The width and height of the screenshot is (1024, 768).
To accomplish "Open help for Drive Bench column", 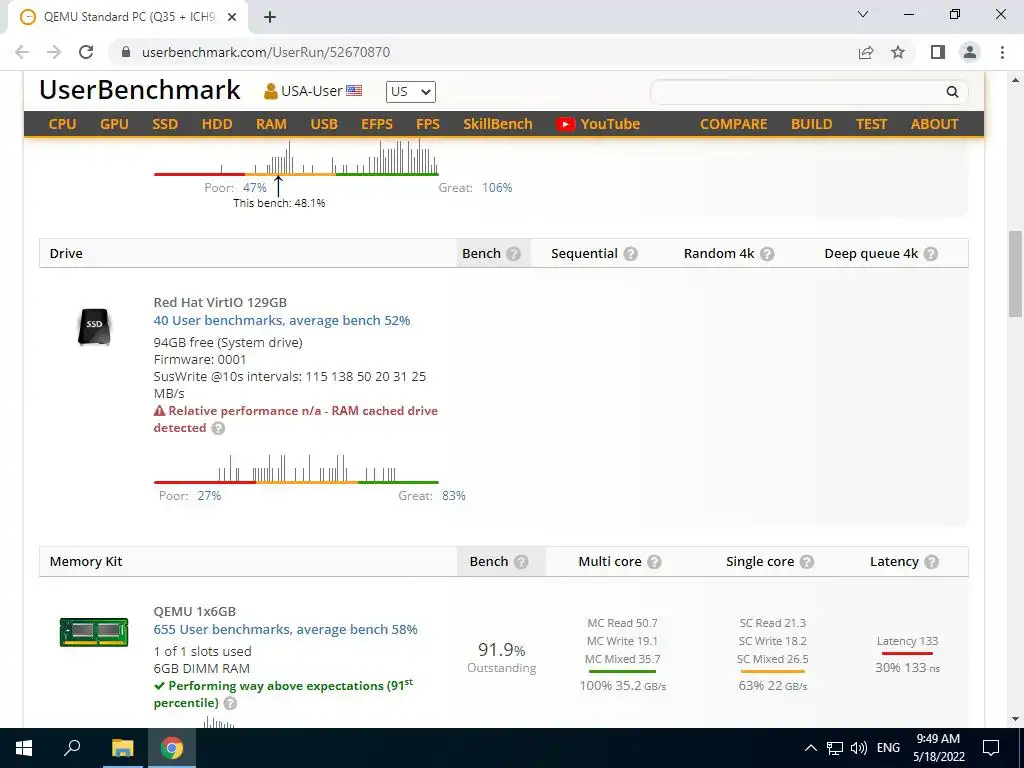I will coord(514,253).
